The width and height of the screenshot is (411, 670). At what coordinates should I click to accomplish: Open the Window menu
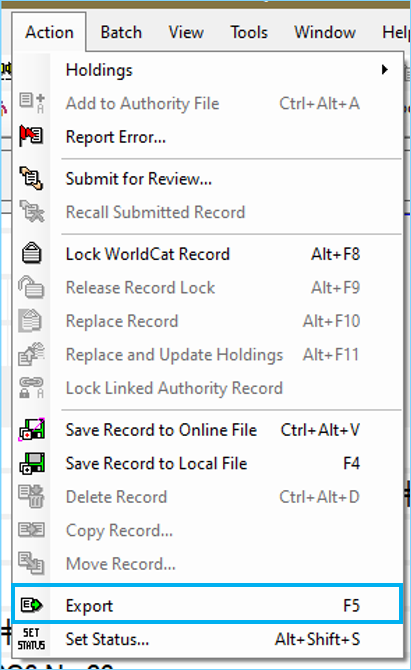pyautogui.click(x=325, y=32)
